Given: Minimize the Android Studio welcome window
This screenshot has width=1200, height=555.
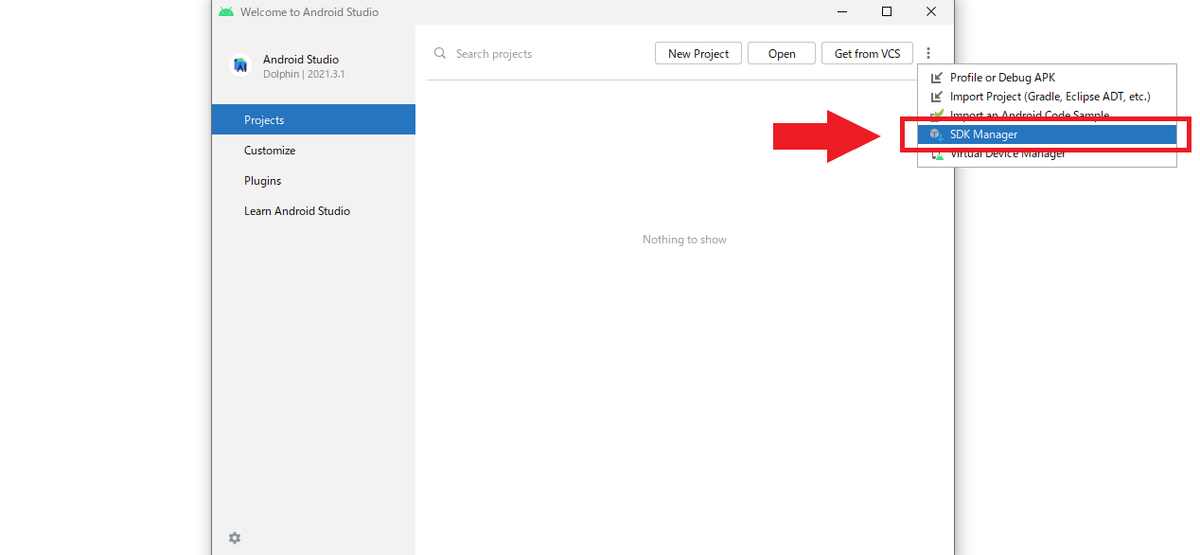Looking at the screenshot, I should point(842,12).
